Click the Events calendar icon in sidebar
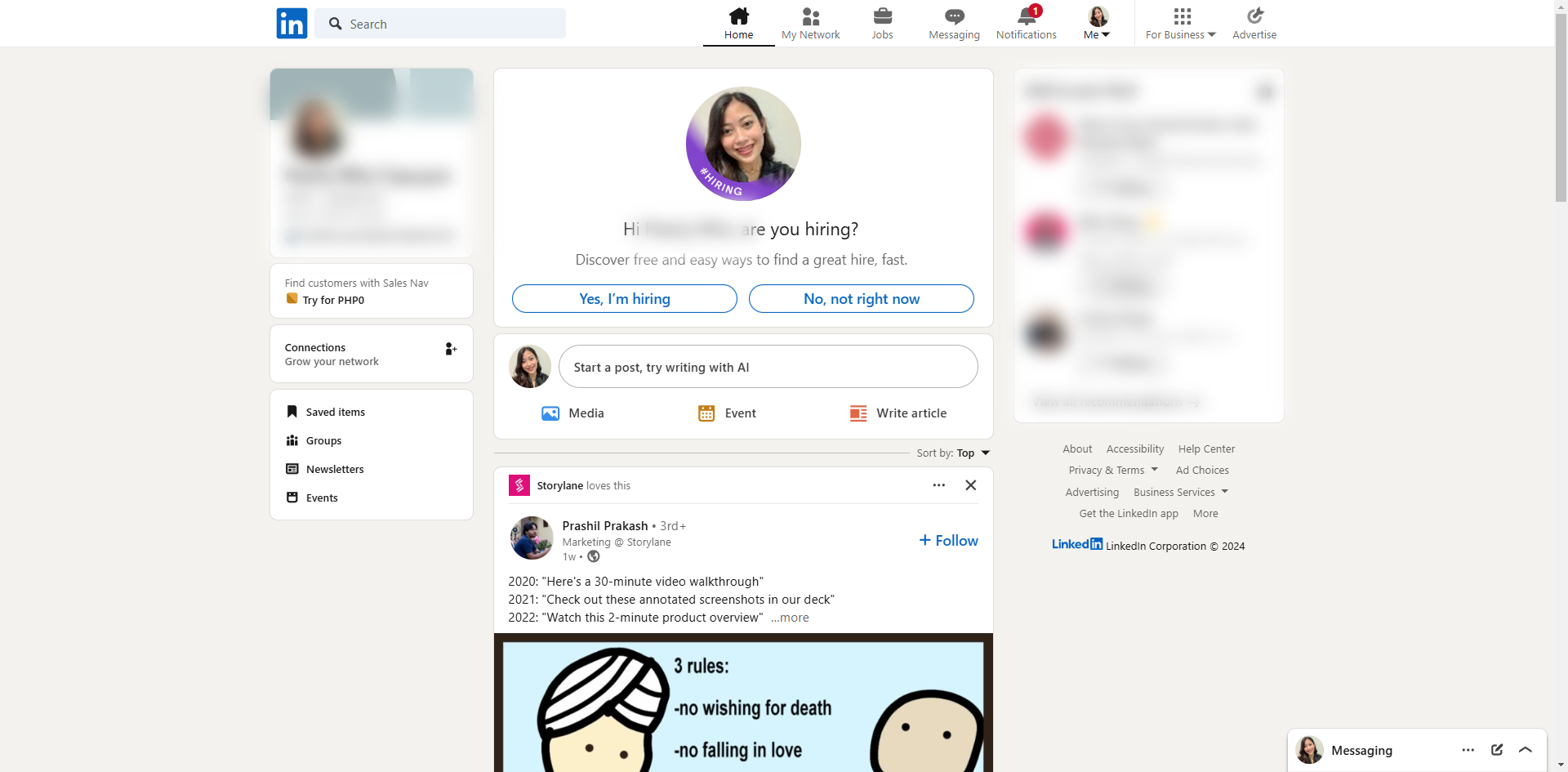Screen dimensions: 1568x772 tap(292, 498)
